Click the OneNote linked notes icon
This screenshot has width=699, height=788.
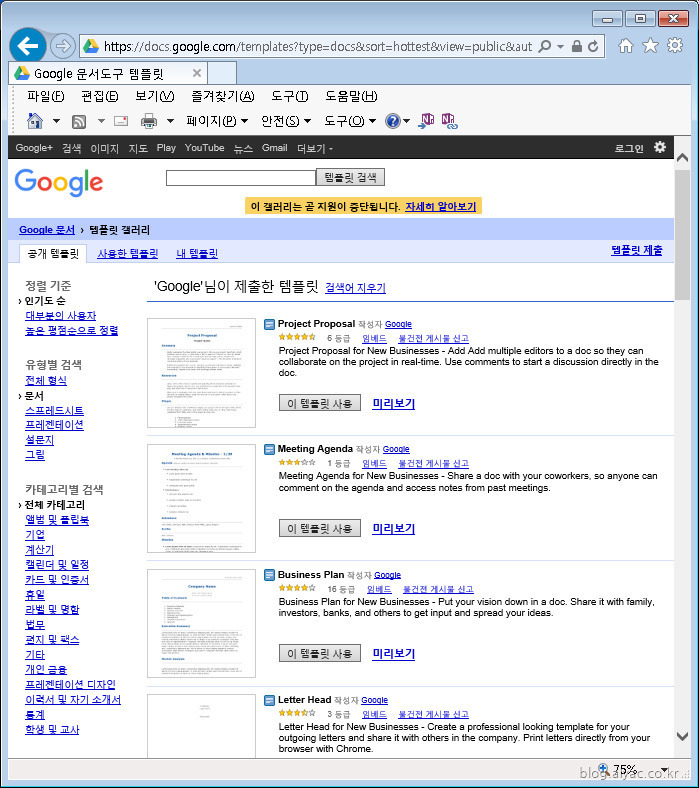click(449, 121)
